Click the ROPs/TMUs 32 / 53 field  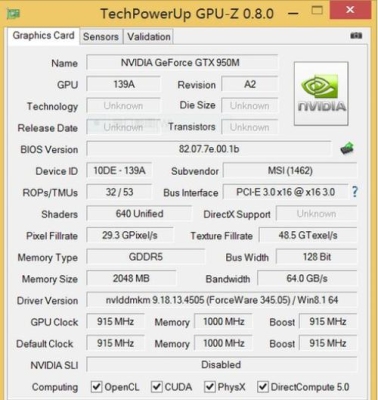click(x=119, y=192)
